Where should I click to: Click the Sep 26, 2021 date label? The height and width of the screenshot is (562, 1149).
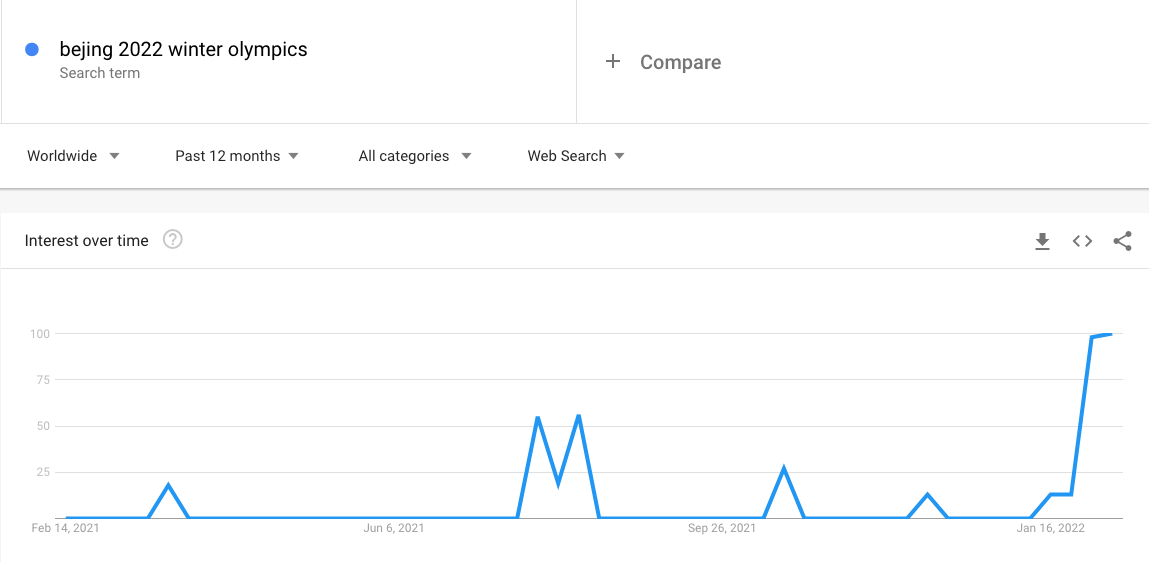[x=722, y=528]
